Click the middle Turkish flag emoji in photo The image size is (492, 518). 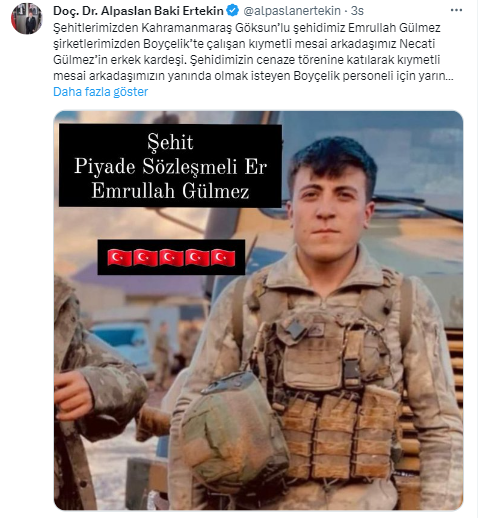(x=171, y=258)
